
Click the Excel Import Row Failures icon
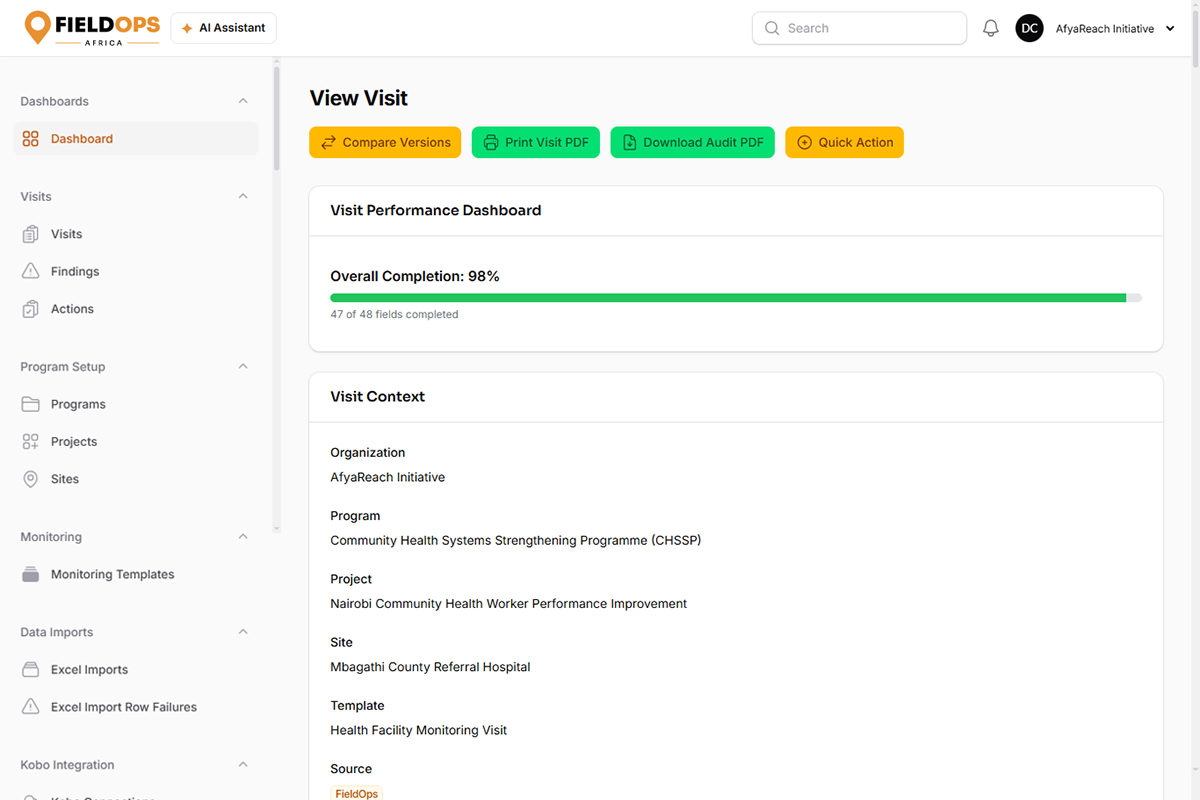click(x=31, y=707)
